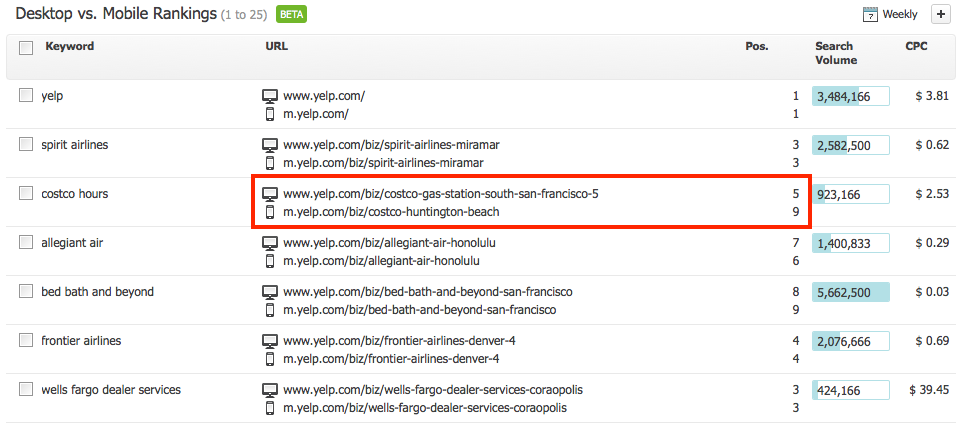The height and width of the screenshot is (427, 962).
Task: Click the green BETA badge
Action: point(291,14)
